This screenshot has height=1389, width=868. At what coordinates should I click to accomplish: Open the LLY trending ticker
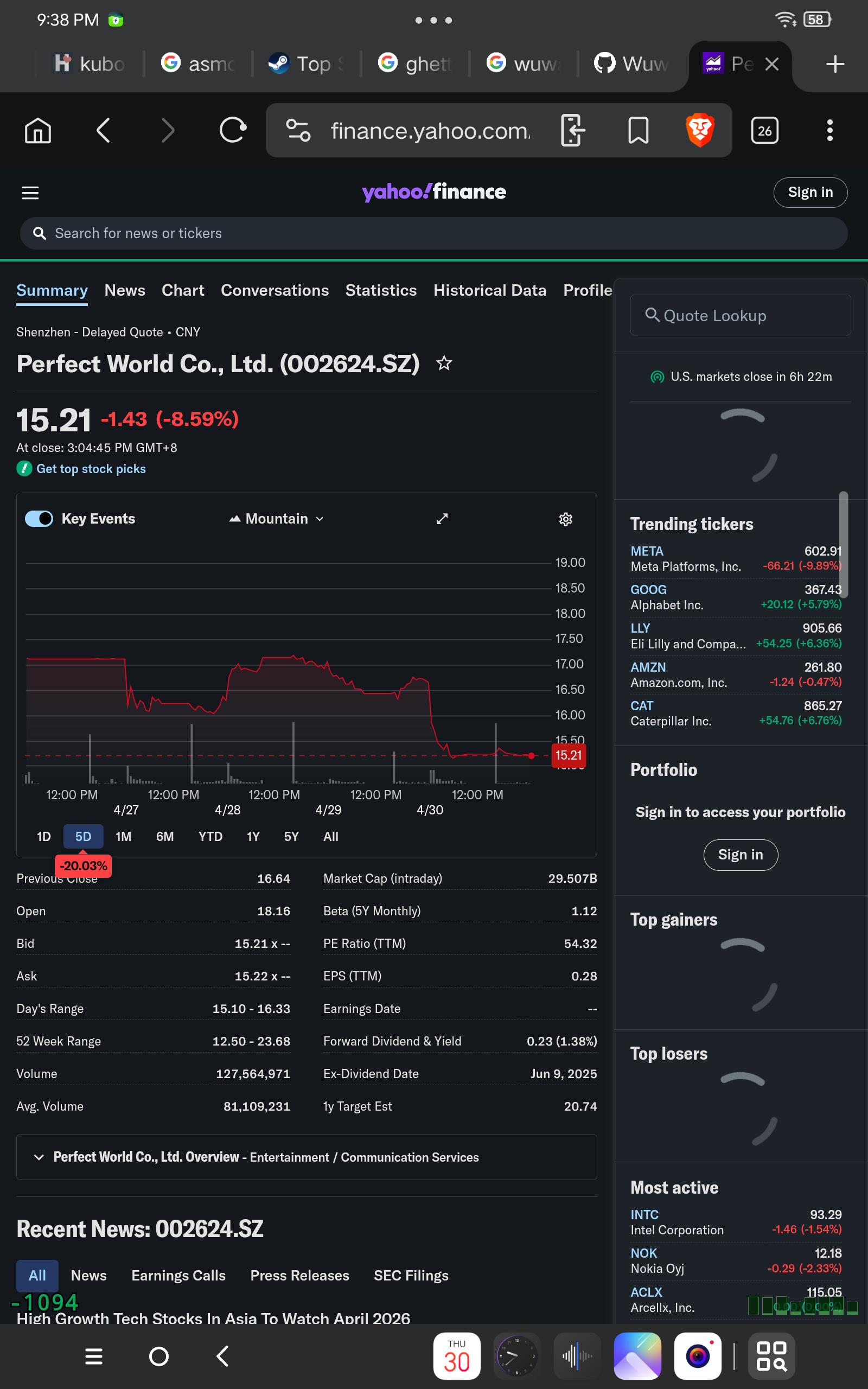click(x=640, y=628)
